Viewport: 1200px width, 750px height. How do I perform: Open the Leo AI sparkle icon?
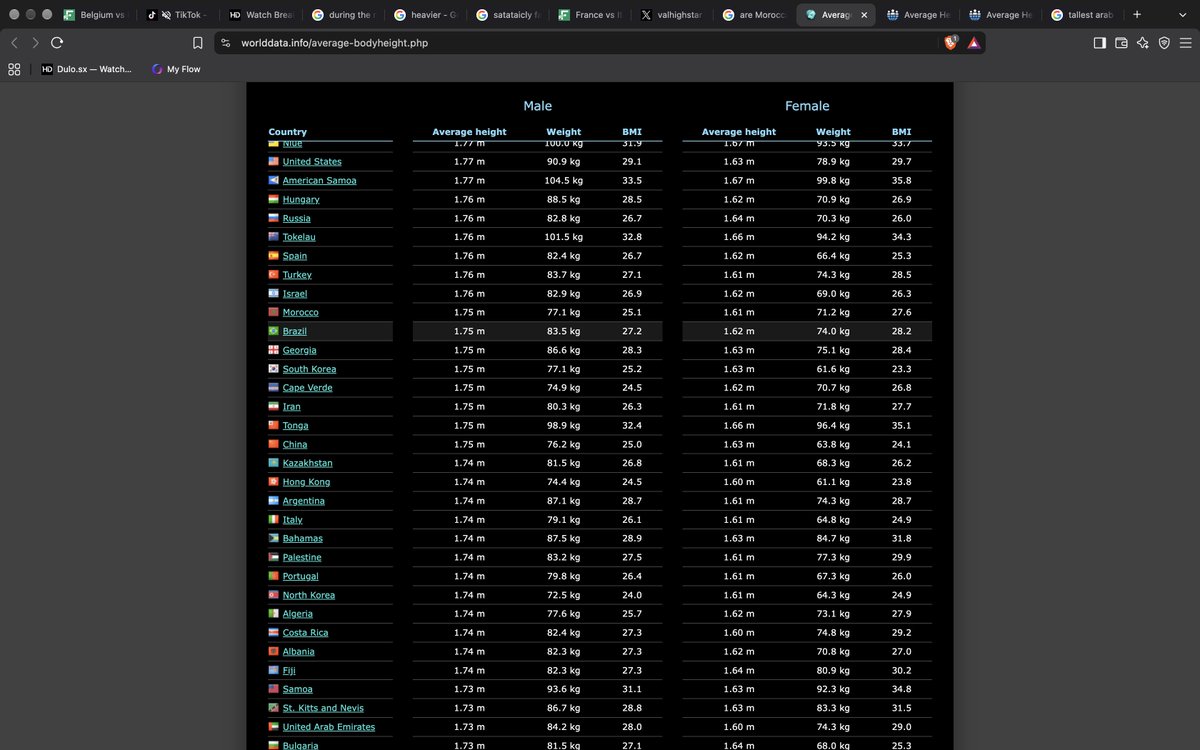(1143, 43)
